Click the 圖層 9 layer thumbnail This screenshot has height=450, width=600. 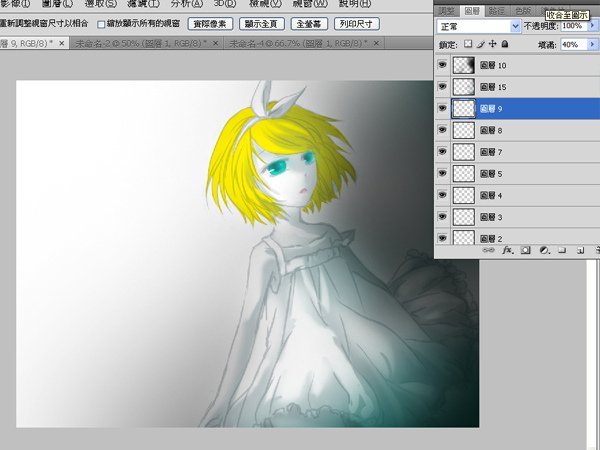coord(463,109)
